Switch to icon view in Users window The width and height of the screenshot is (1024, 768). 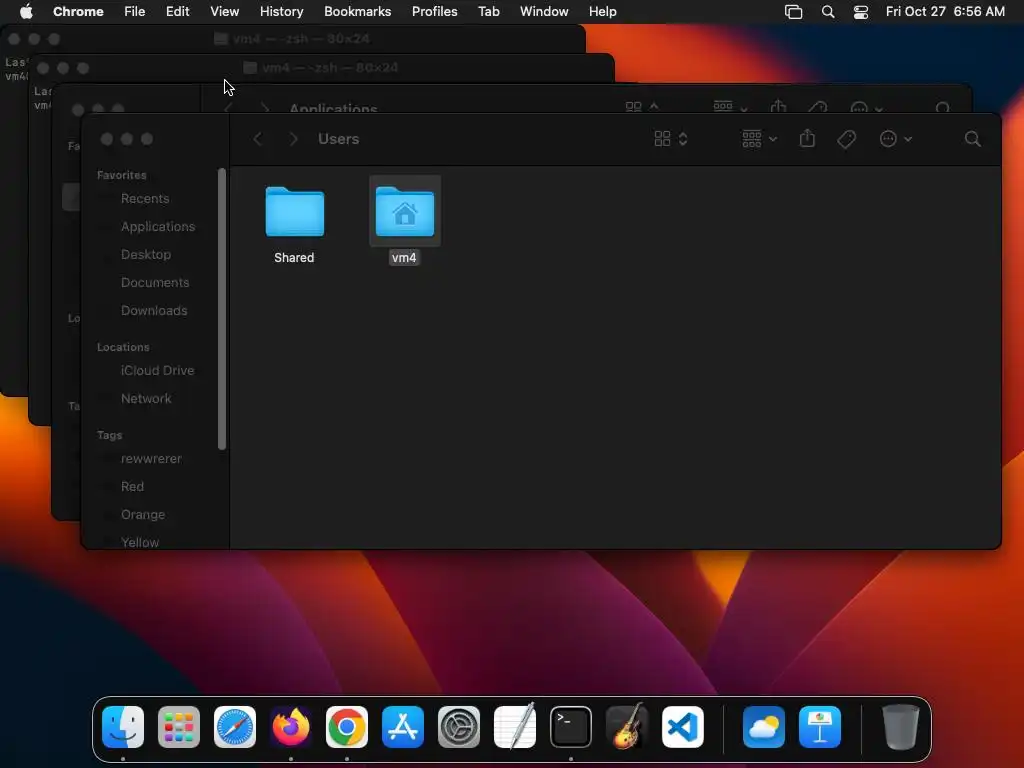click(662, 139)
